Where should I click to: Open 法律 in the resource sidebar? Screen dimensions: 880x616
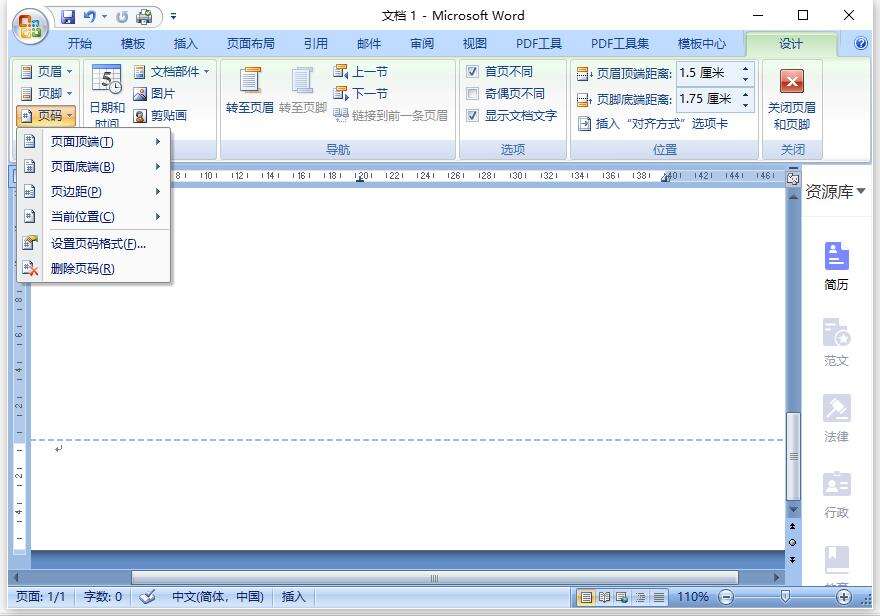coord(836,419)
